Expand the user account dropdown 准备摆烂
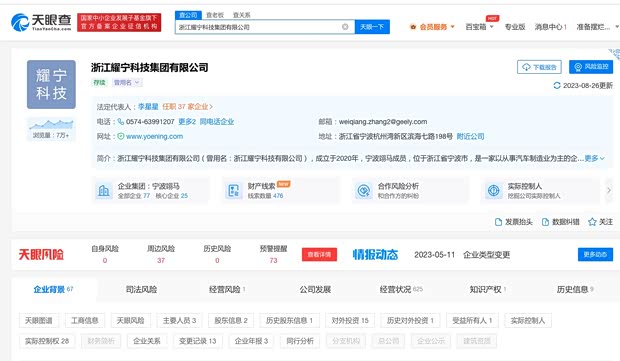Screen dimensions: 620x361 coord(597,27)
